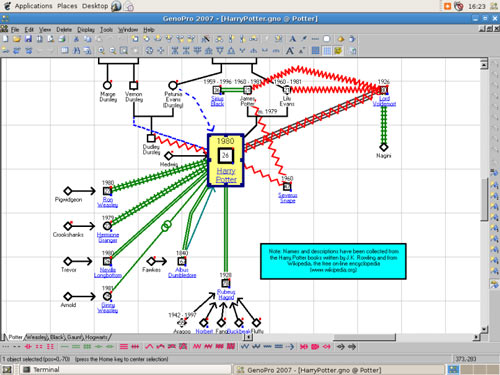
Task: Click the blank New document icon
Action: click(x=5, y=39)
